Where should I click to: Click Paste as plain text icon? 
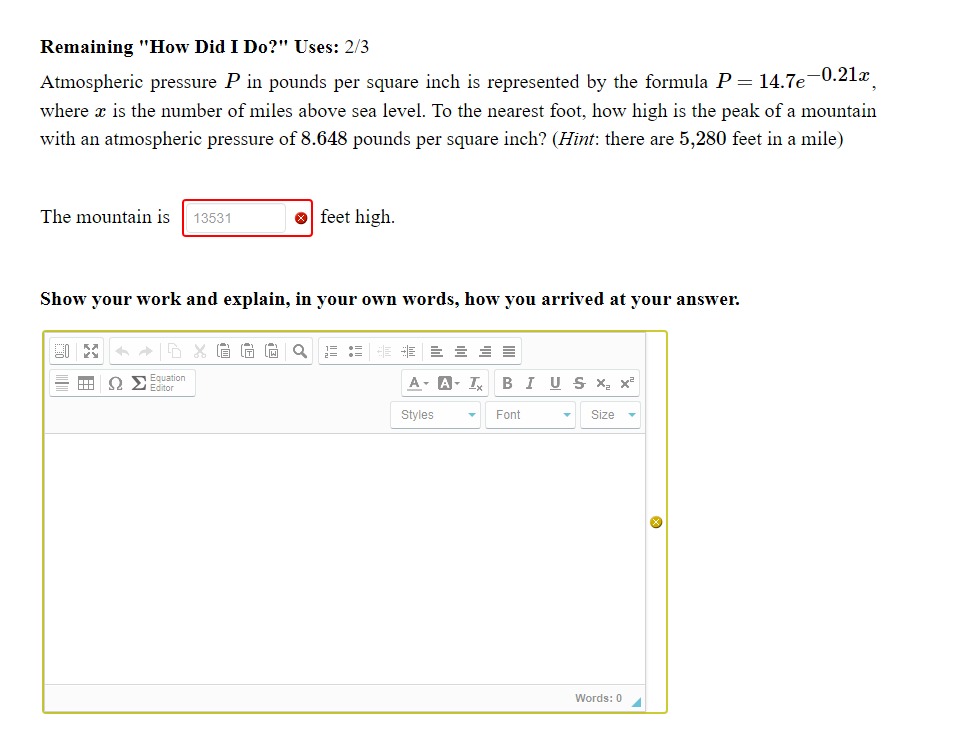[247, 351]
